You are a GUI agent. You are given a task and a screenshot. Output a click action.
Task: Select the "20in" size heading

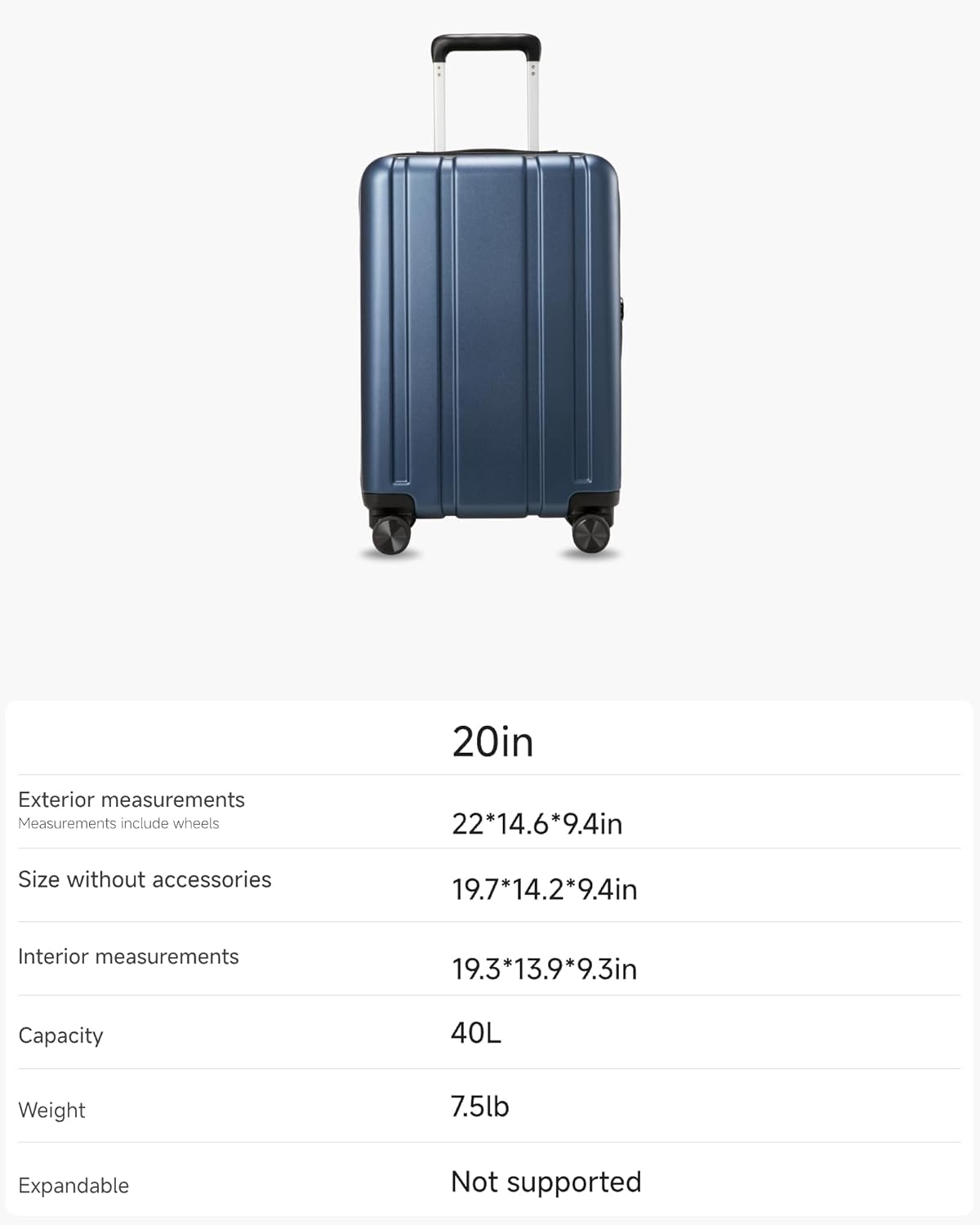pyautogui.click(x=492, y=742)
